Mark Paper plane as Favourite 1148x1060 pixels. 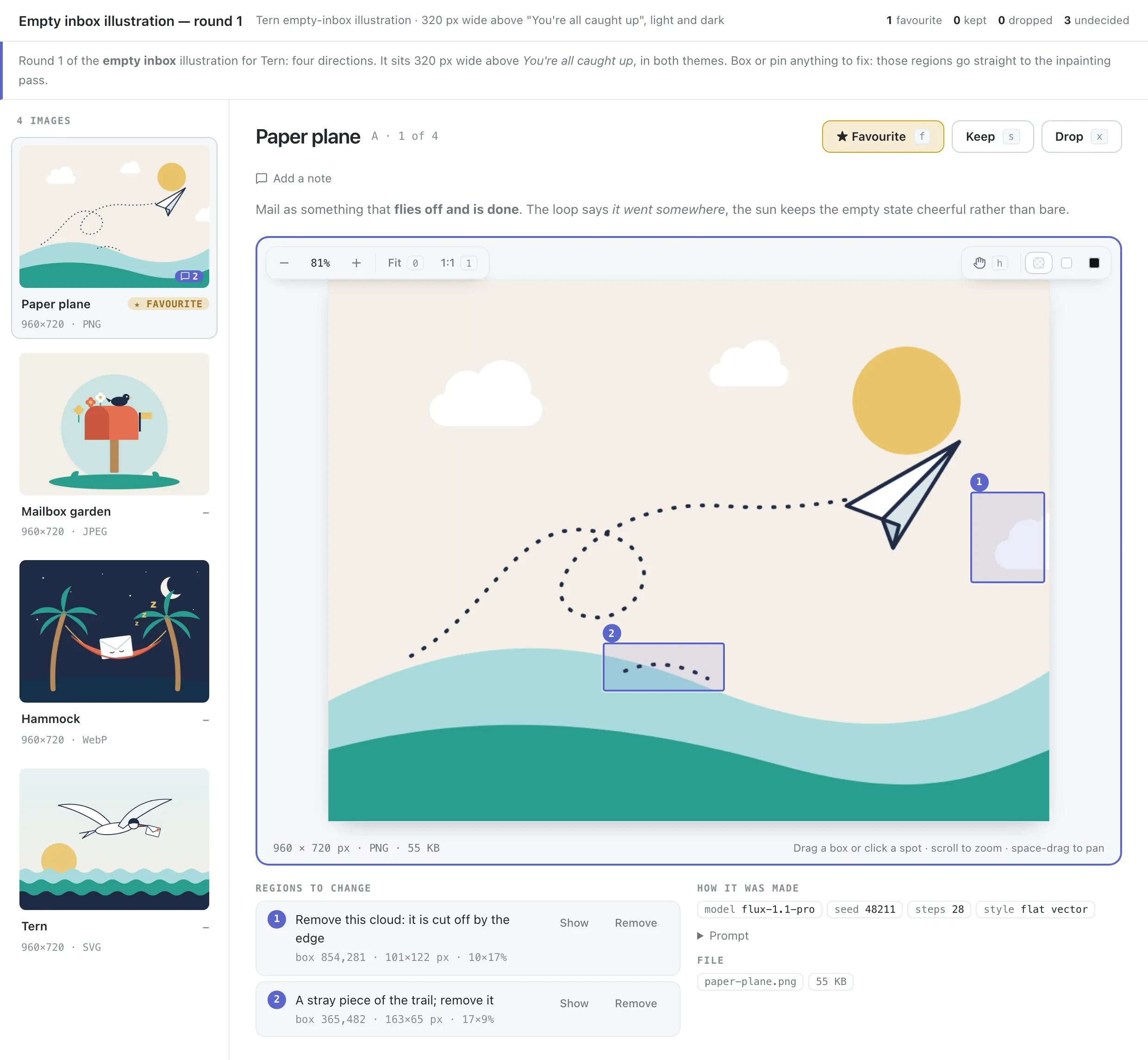pyautogui.click(x=882, y=137)
